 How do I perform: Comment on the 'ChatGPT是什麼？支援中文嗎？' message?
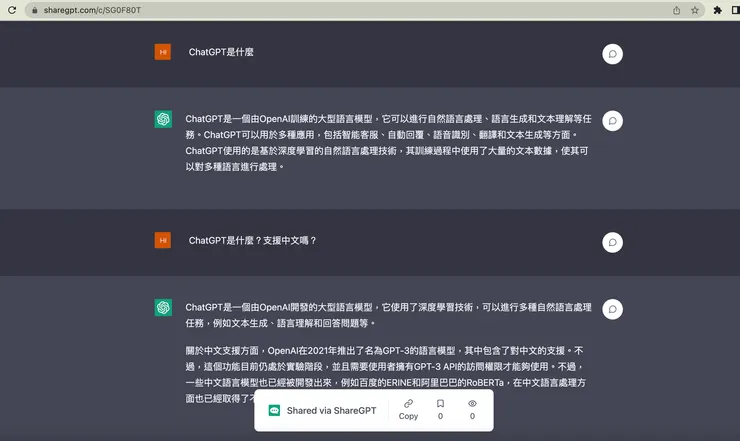[613, 242]
